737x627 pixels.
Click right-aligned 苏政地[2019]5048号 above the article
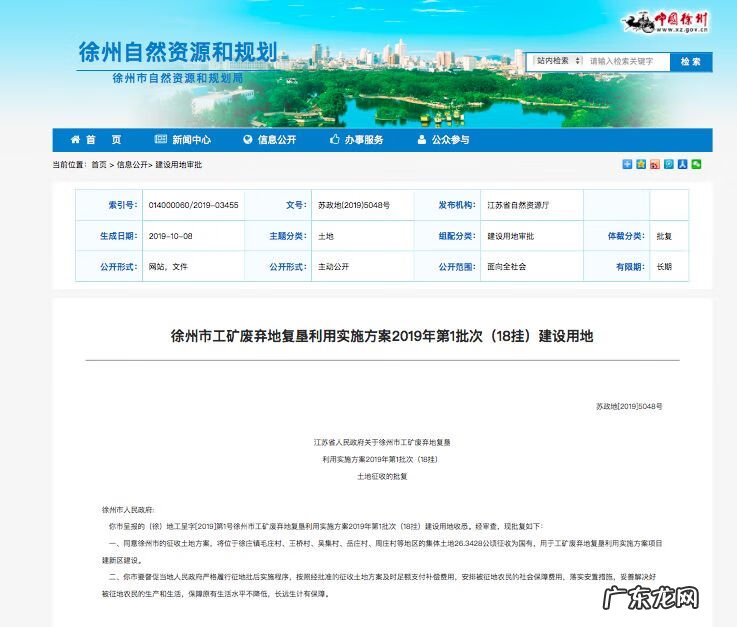(629, 406)
